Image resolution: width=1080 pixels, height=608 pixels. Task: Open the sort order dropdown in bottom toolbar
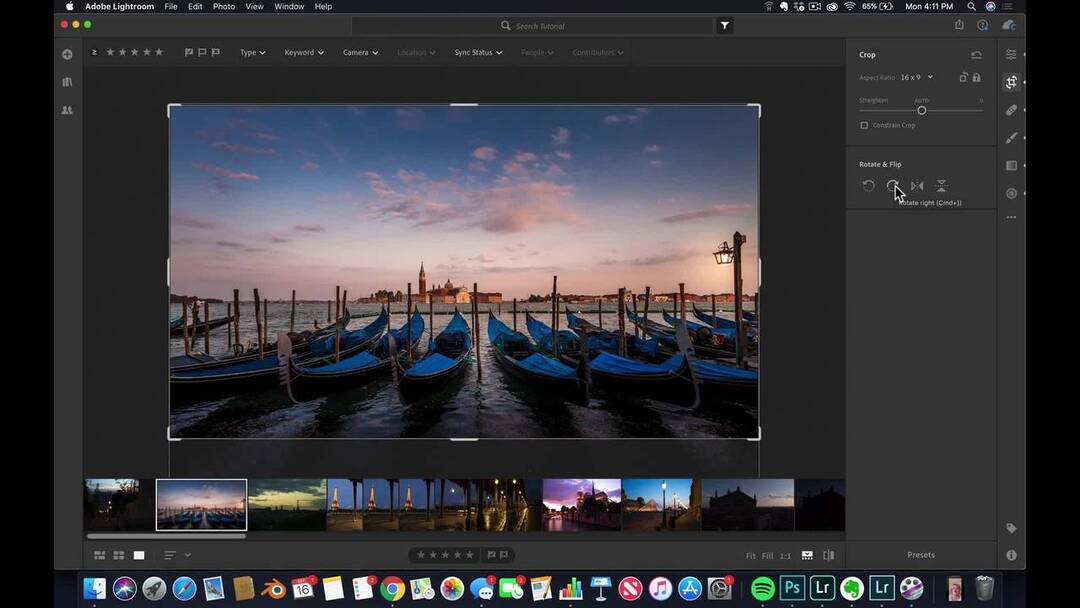pyautogui.click(x=176, y=555)
